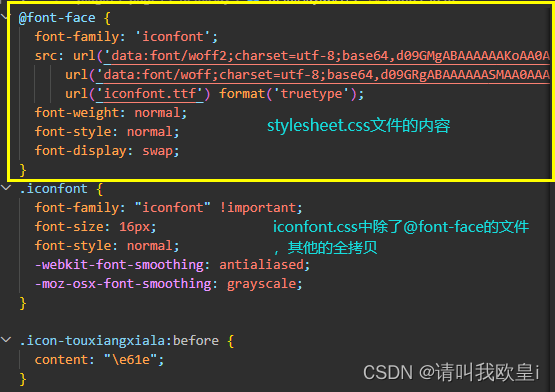The image size is (555, 392).
Task: Collapse the .iconfont rule fold chevron
Action: point(6,188)
